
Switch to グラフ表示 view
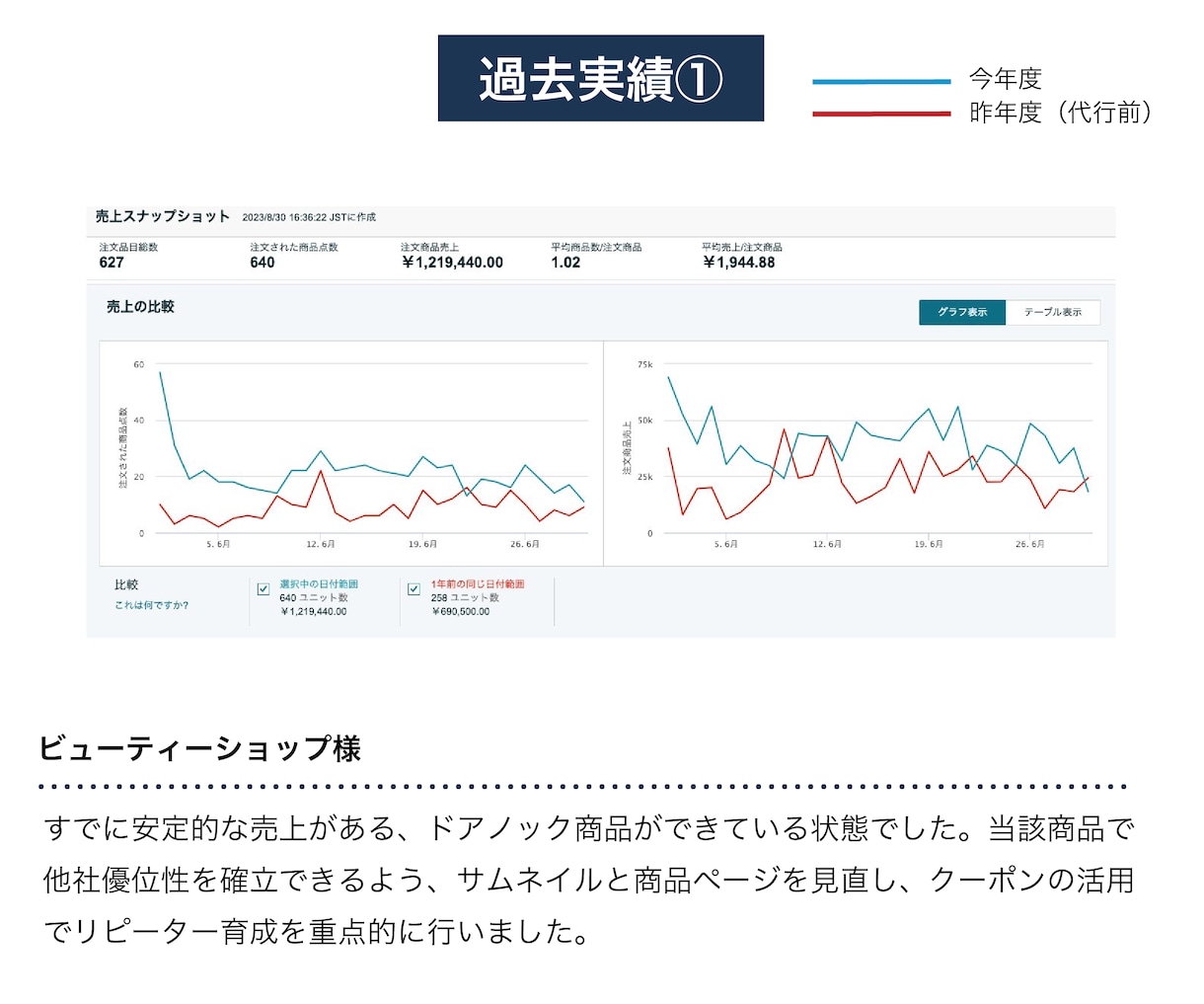tap(962, 312)
